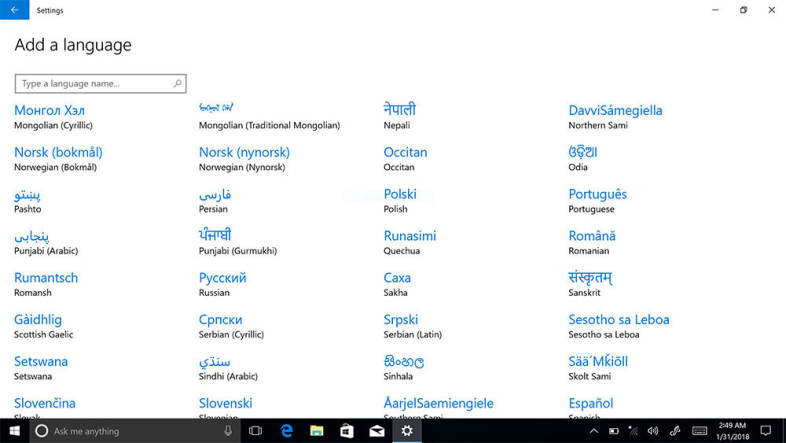Open File Explorer from taskbar
786x443 pixels.
316,431
